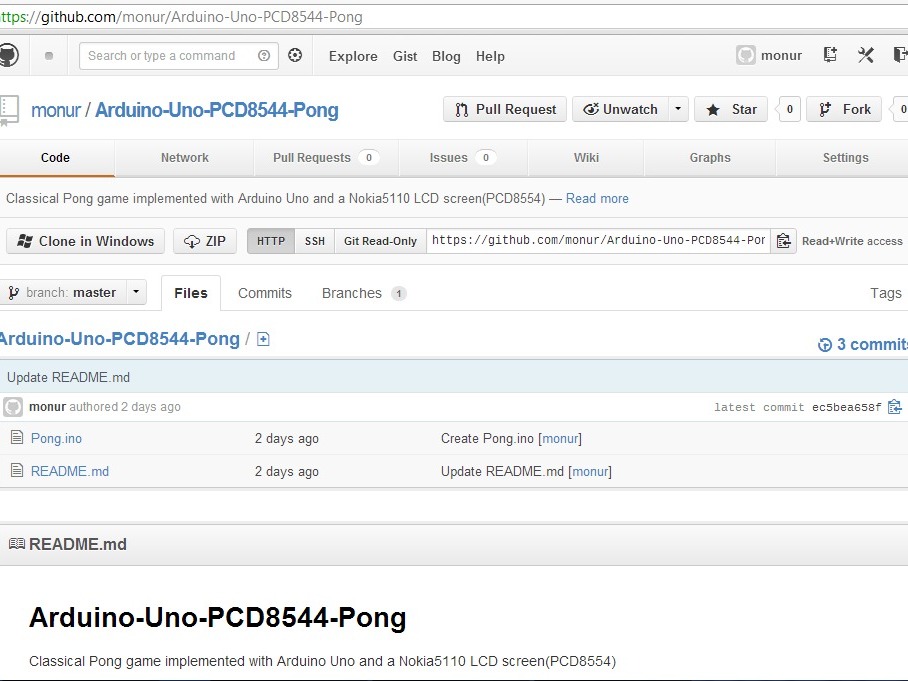Copy commit SHA ec5bea658f icon
The image size is (908, 681).
pyautogui.click(x=895, y=407)
